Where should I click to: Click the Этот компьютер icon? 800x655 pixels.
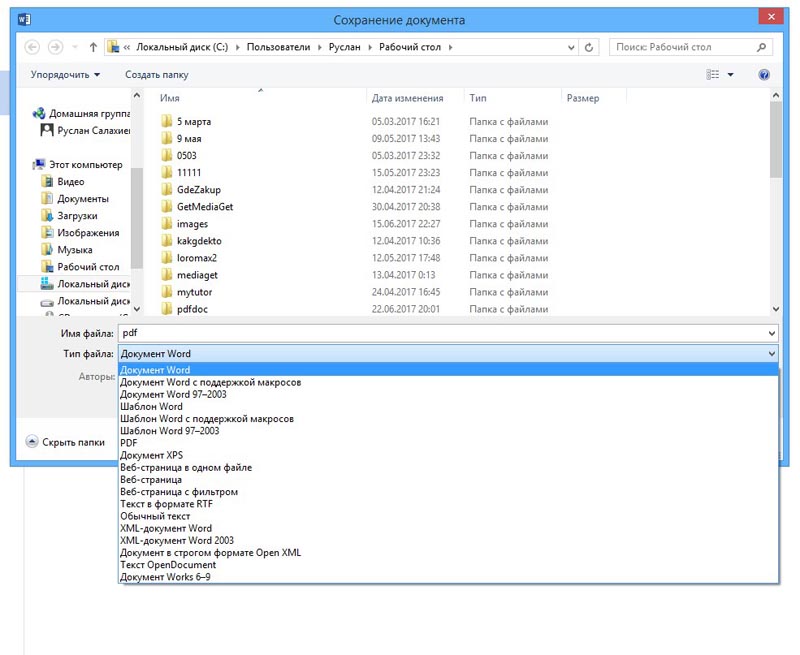(x=39, y=164)
